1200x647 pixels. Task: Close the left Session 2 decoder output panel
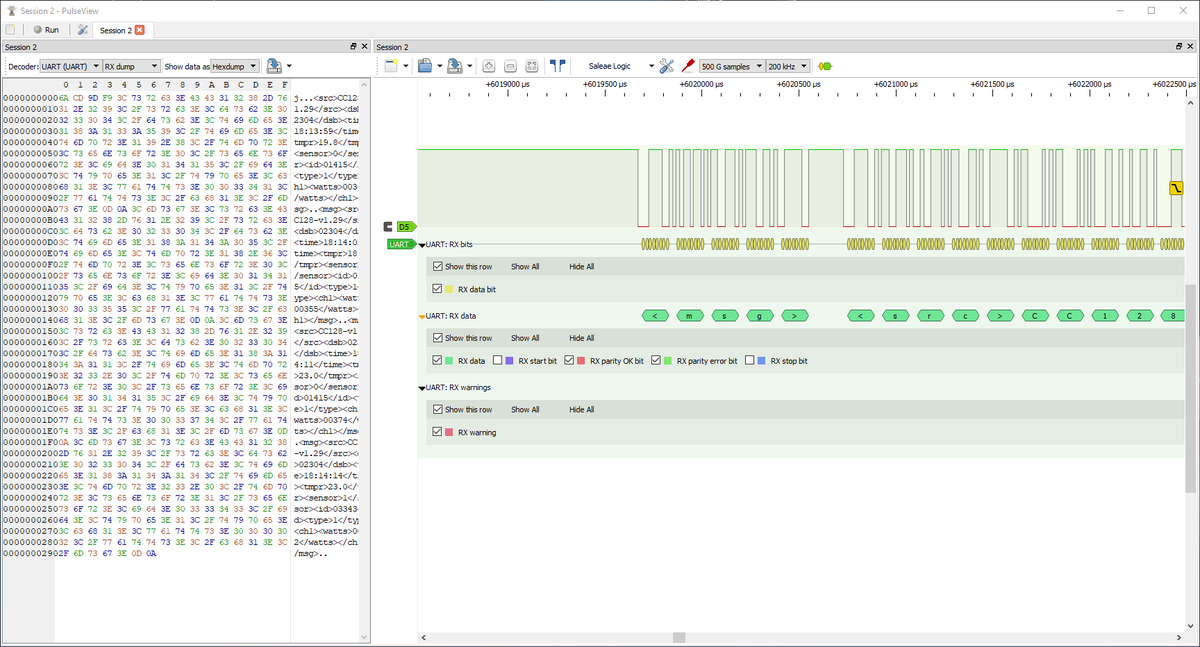(363, 47)
